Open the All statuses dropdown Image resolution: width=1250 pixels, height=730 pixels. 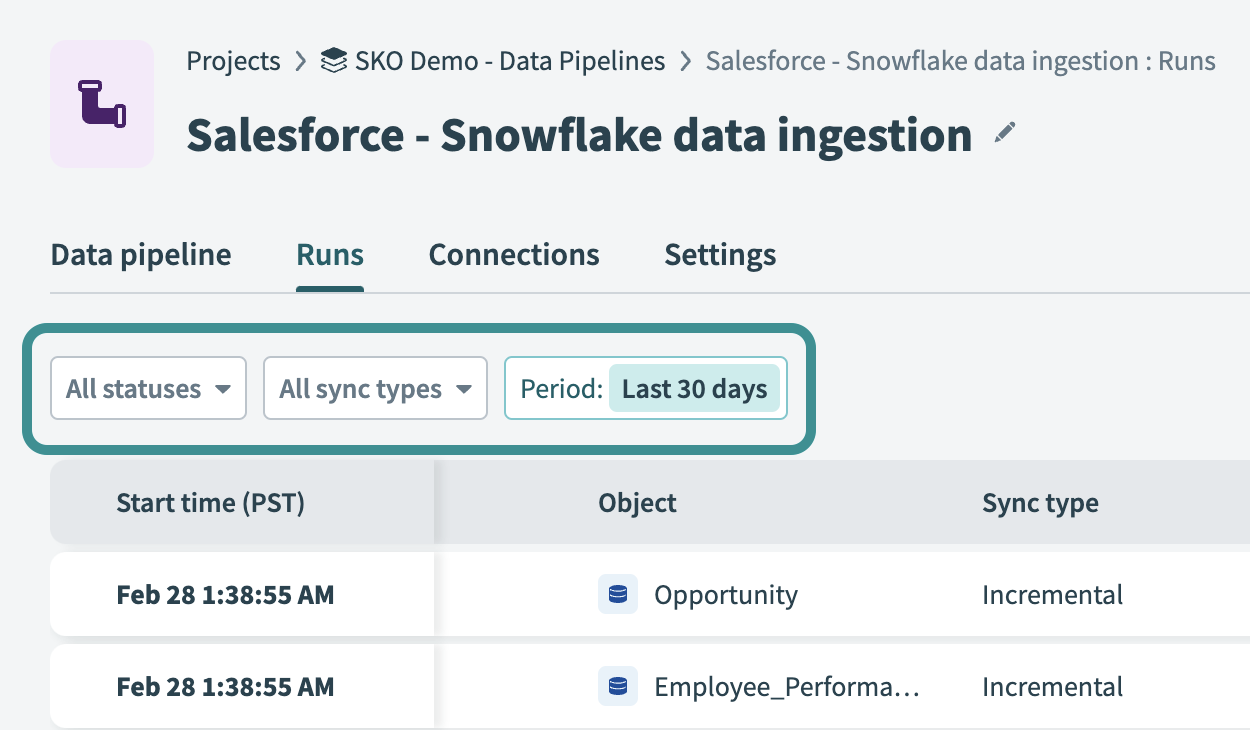pos(149,388)
